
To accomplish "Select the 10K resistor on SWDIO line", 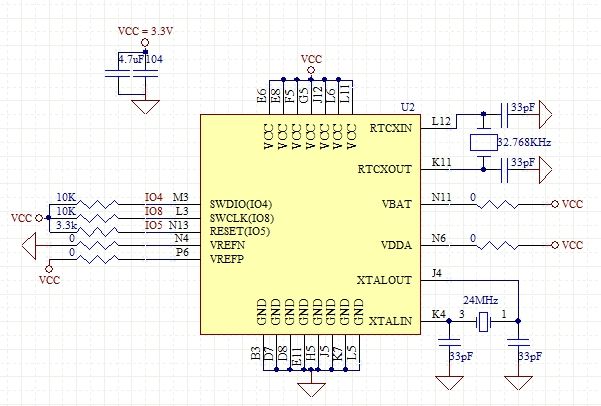I will coord(98,204).
